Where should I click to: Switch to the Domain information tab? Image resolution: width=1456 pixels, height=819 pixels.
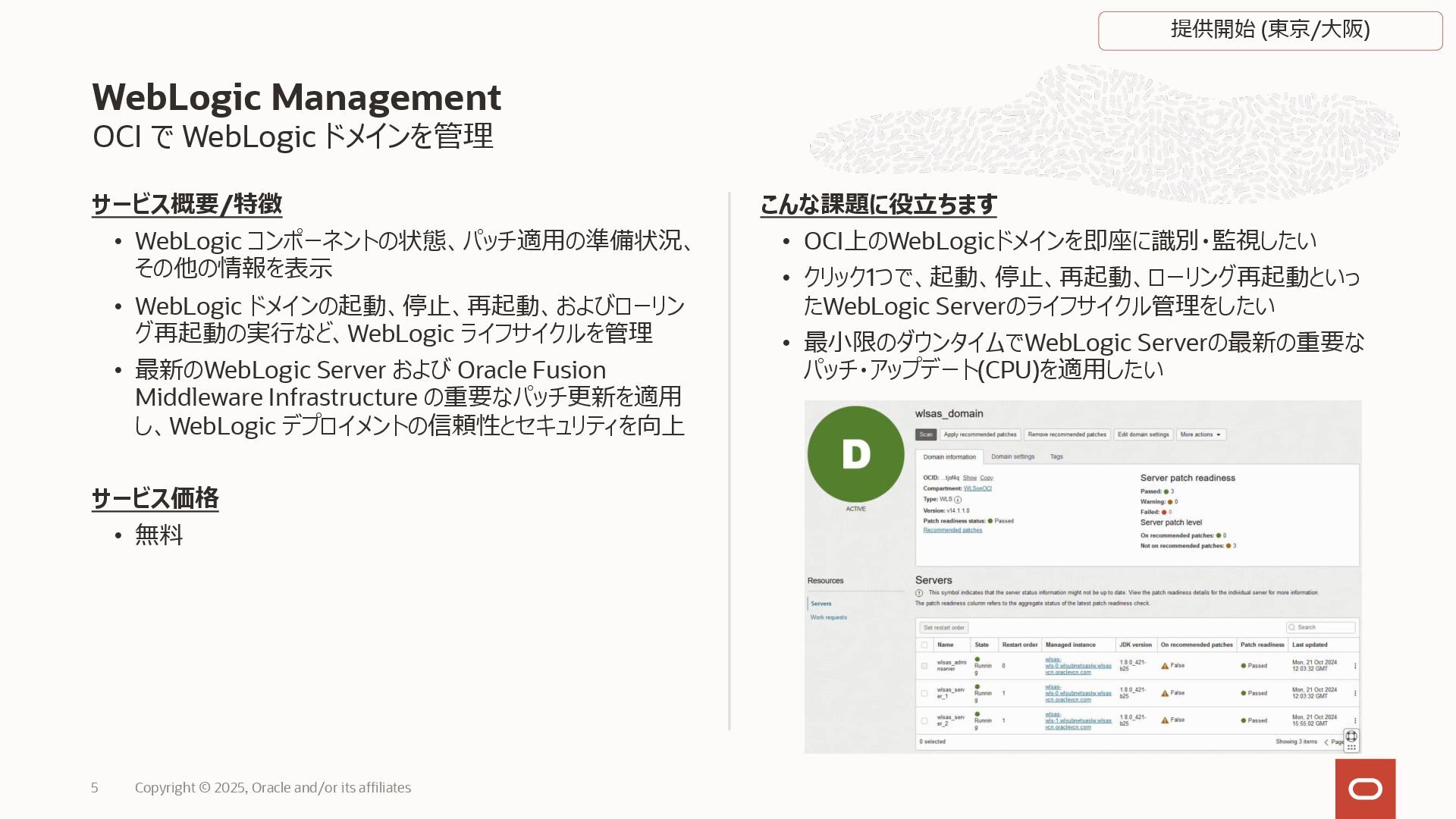tap(949, 457)
